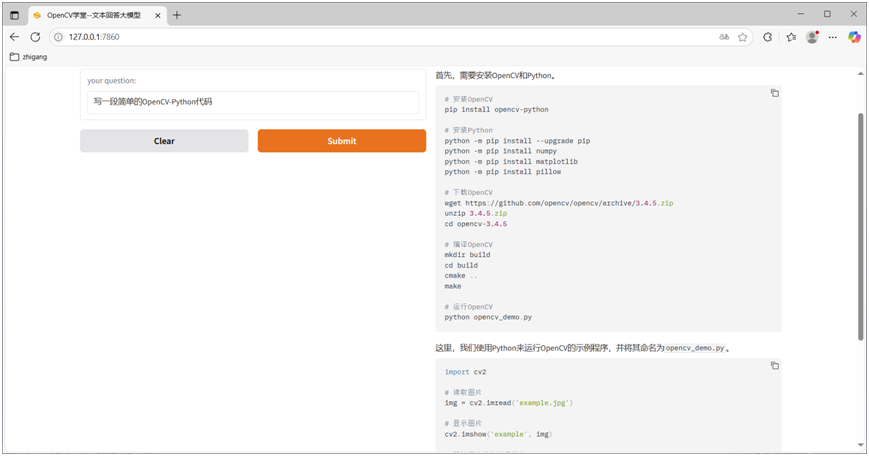Open user profile avatar
869x456 pixels.
click(x=812, y=37)
